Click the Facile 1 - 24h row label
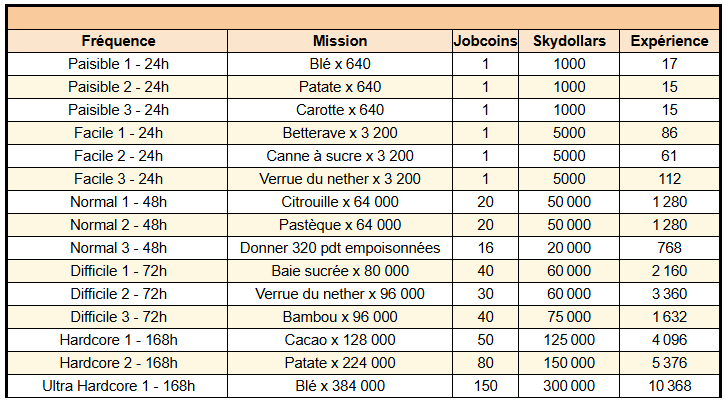 pyautogui.click(x=118, y=133)
